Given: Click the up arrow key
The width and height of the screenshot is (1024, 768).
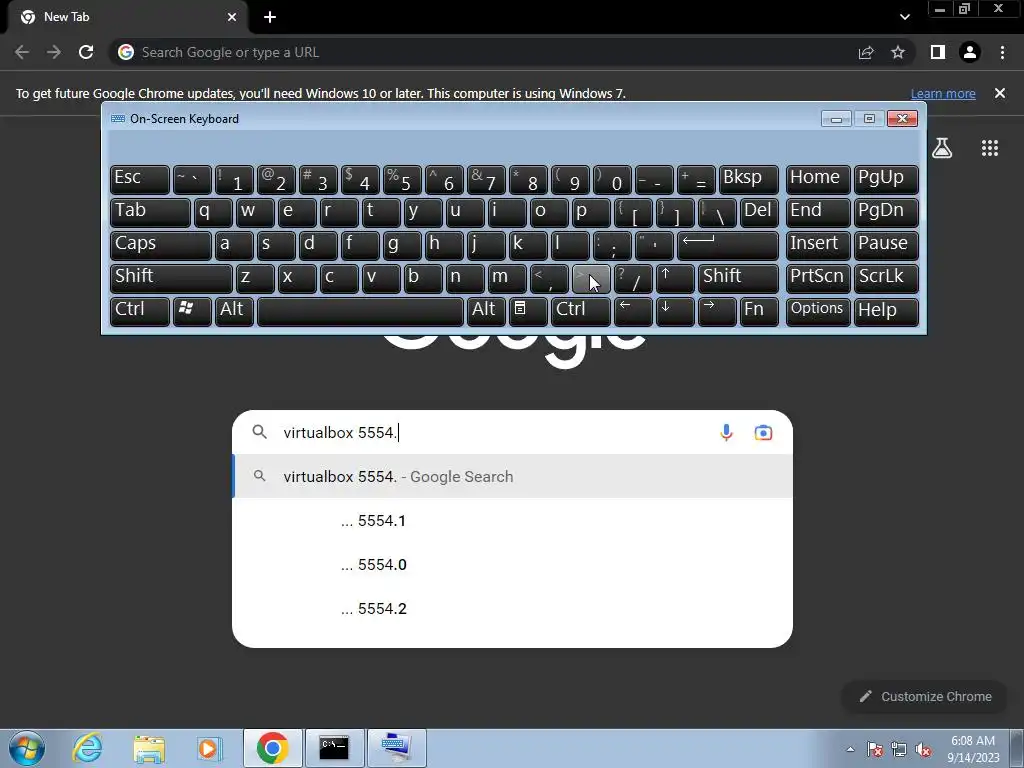Looking at the screenshot, I should coord(675,278).
